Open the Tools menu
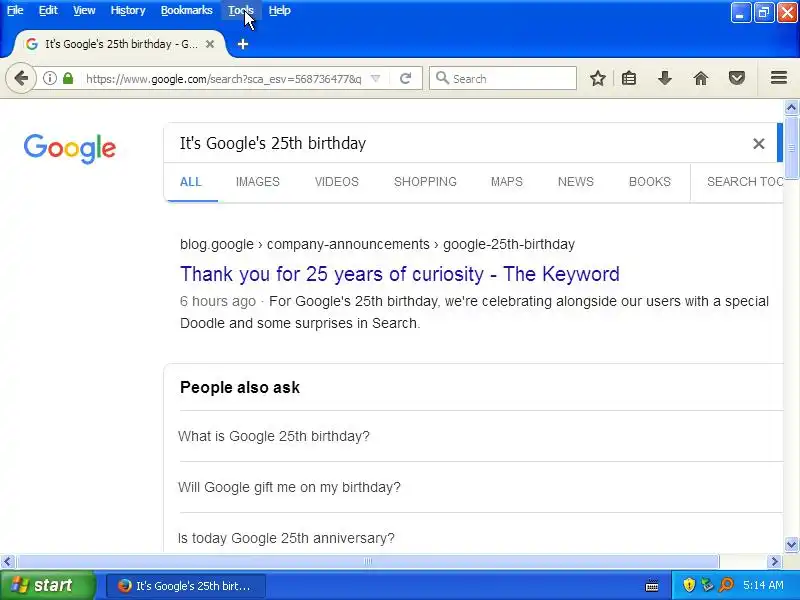This screenshot has width=800, height=600. click(x=241, y=10)
